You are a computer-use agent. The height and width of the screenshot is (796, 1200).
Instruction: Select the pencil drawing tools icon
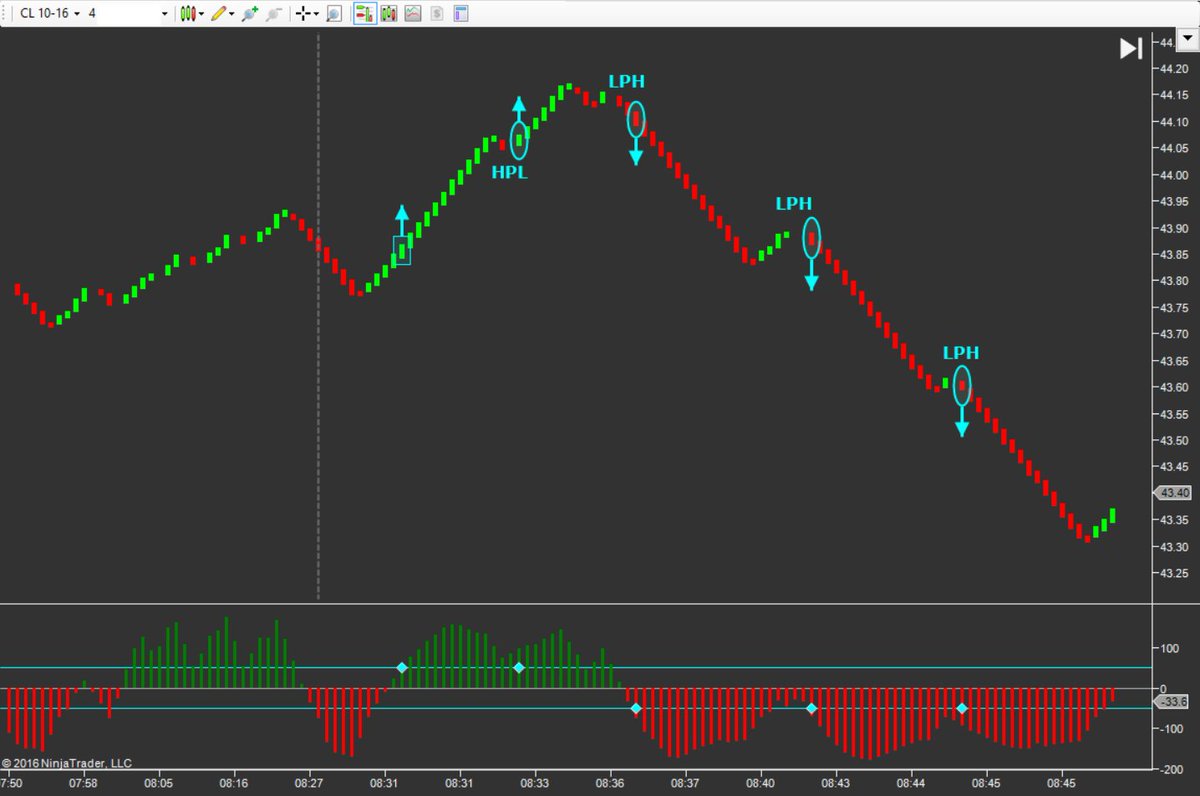click(217, 14)
